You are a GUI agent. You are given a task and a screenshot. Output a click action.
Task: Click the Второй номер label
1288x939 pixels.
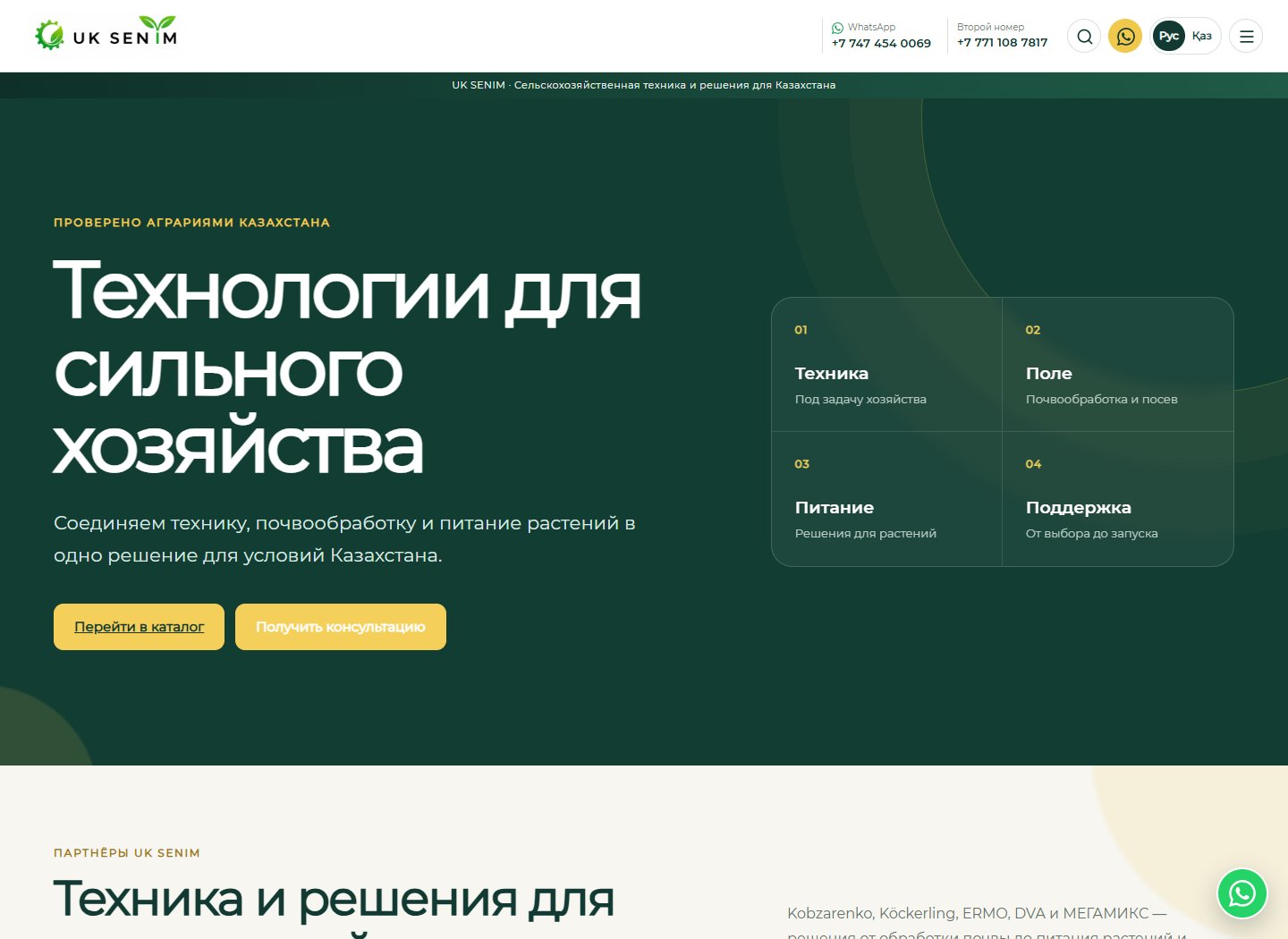990,27
